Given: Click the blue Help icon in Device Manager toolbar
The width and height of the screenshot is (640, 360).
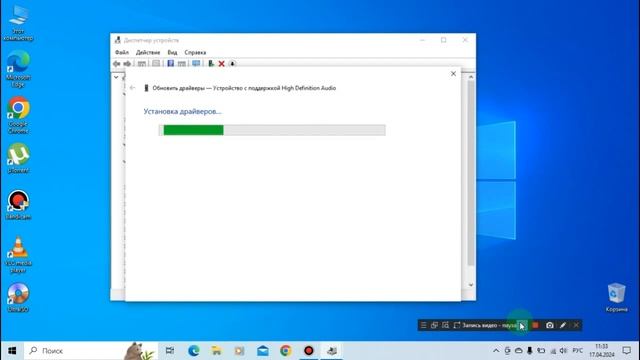Looking at the screenshot, I should [x=171, y=64].
